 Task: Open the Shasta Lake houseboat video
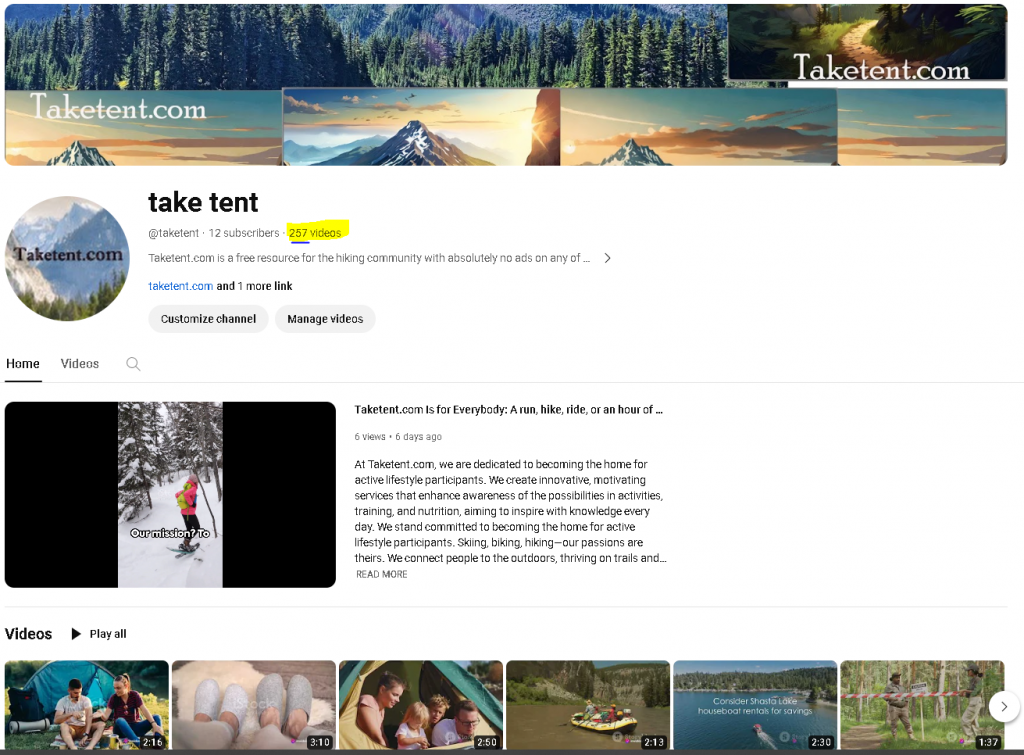pyautogui.click(x=756, y=705)
